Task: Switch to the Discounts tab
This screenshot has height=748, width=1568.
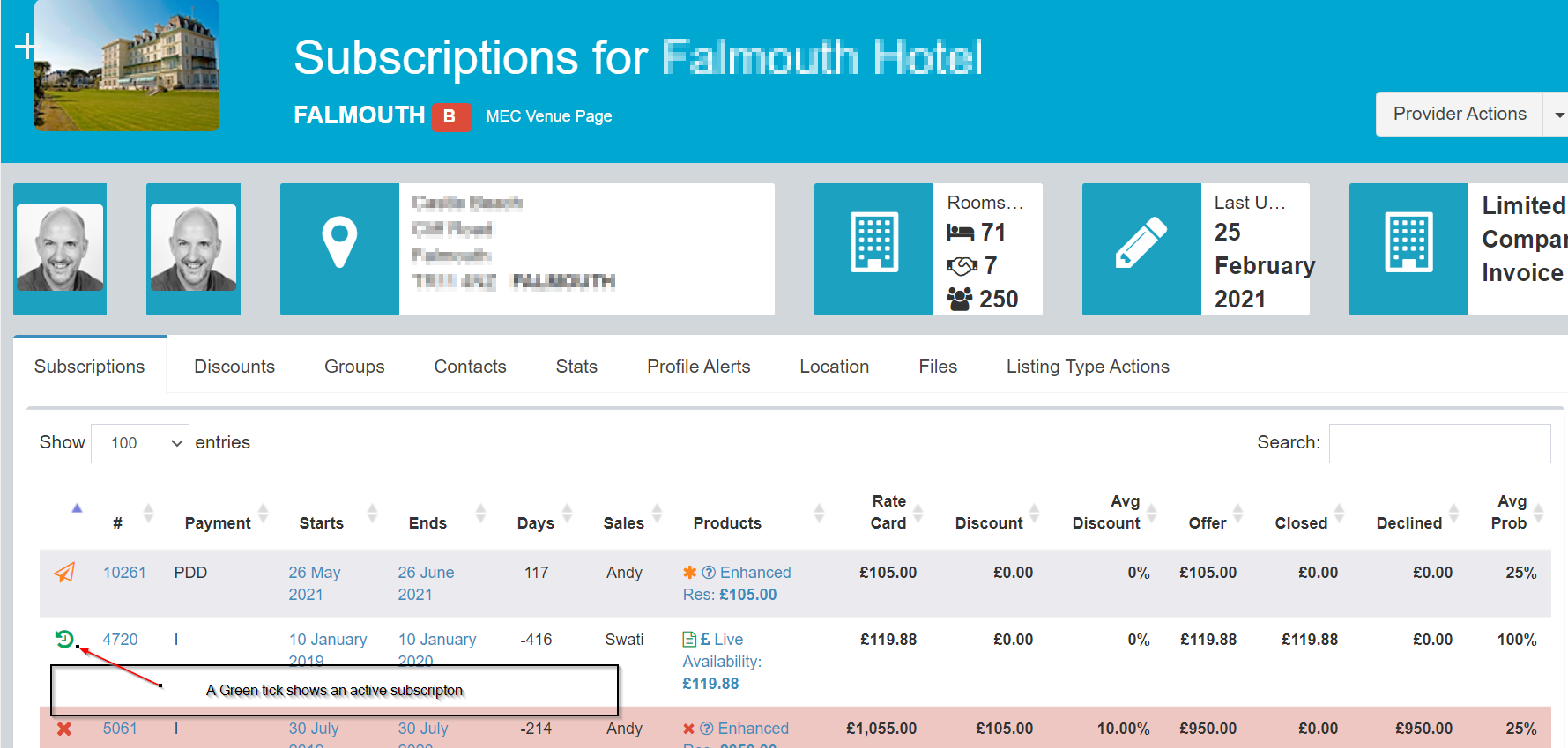Action: (x=234, y=367)
